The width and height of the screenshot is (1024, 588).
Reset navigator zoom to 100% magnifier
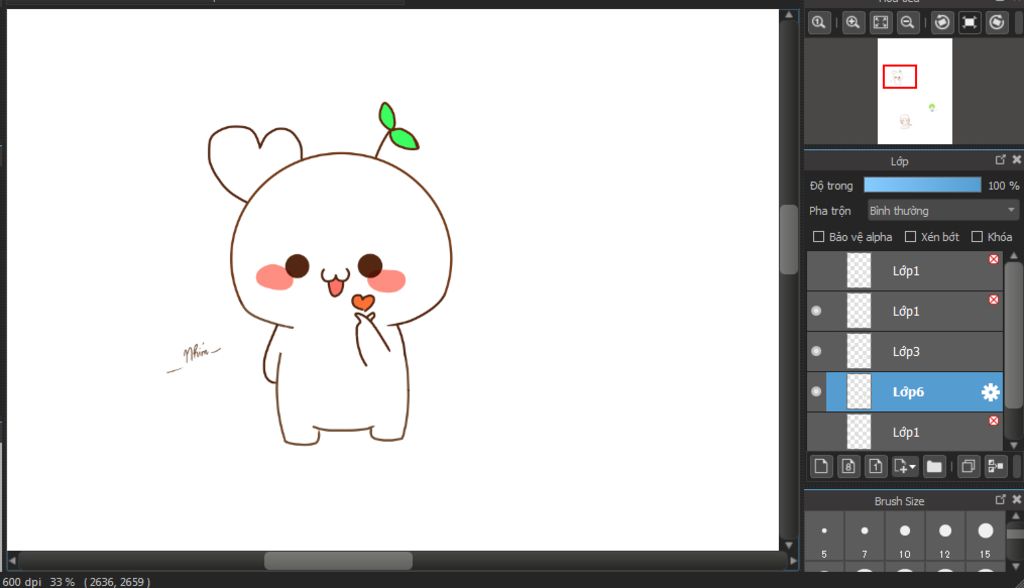819,23
